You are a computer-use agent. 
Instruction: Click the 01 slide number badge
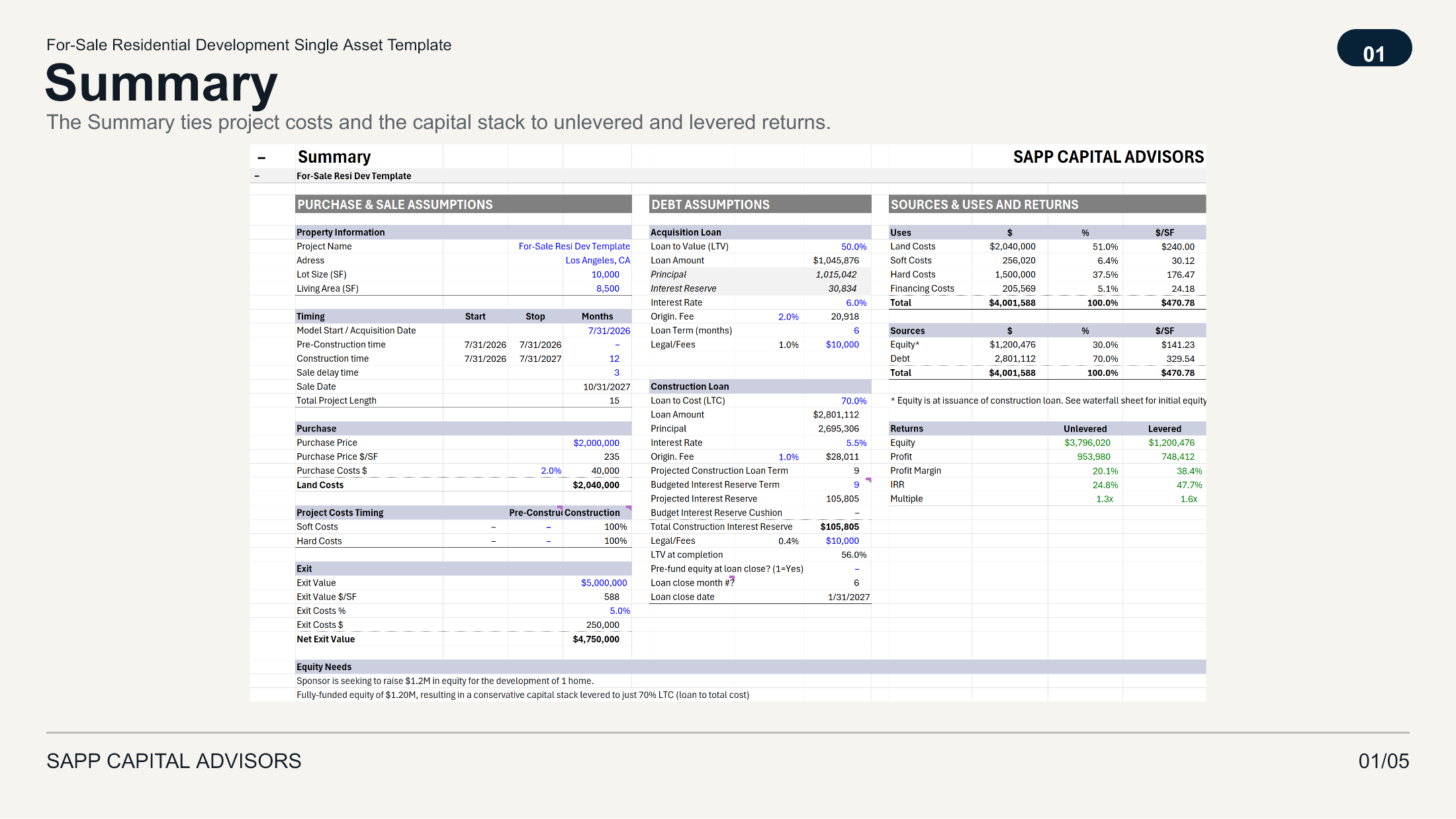tap(1374, 48)
